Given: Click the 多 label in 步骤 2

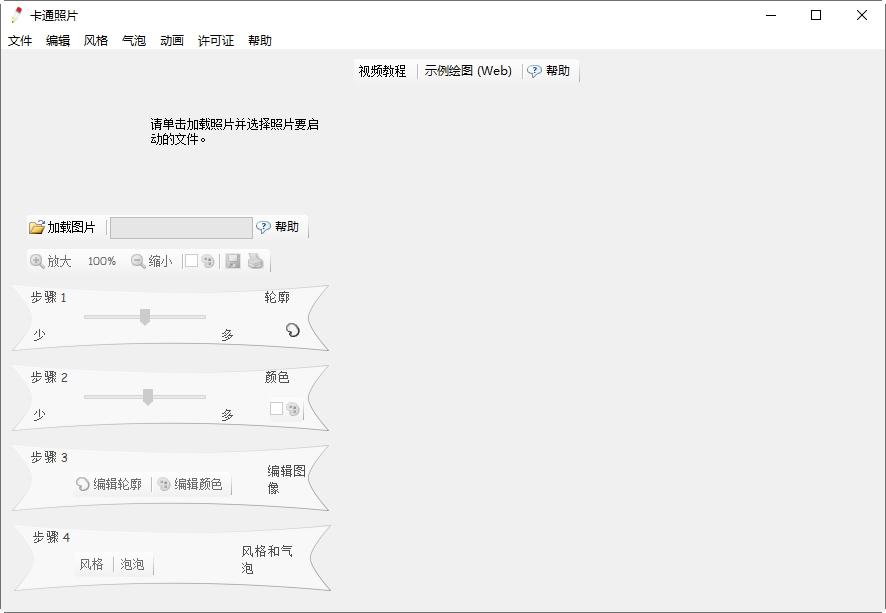Looking at the screenshot, I should 227,415.
